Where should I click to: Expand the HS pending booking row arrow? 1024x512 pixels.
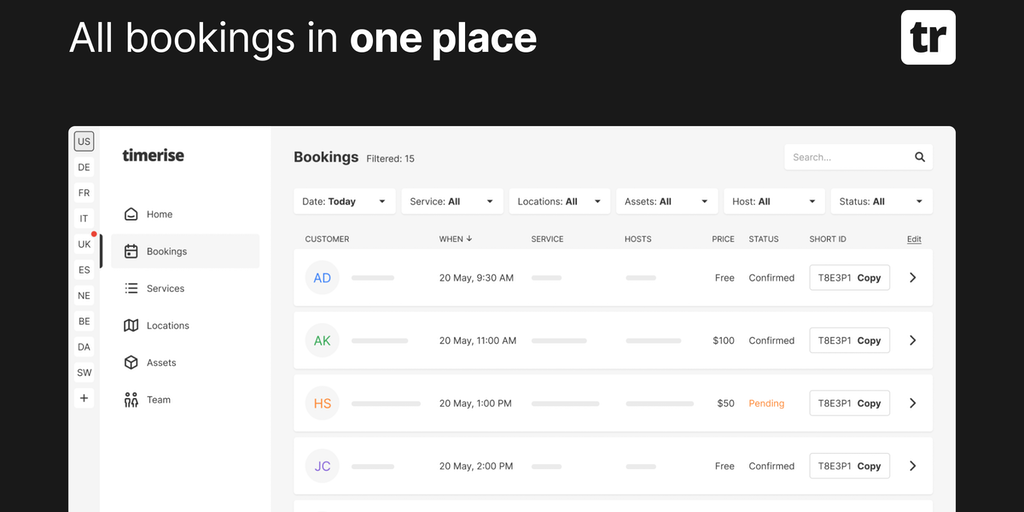(912, 403)
